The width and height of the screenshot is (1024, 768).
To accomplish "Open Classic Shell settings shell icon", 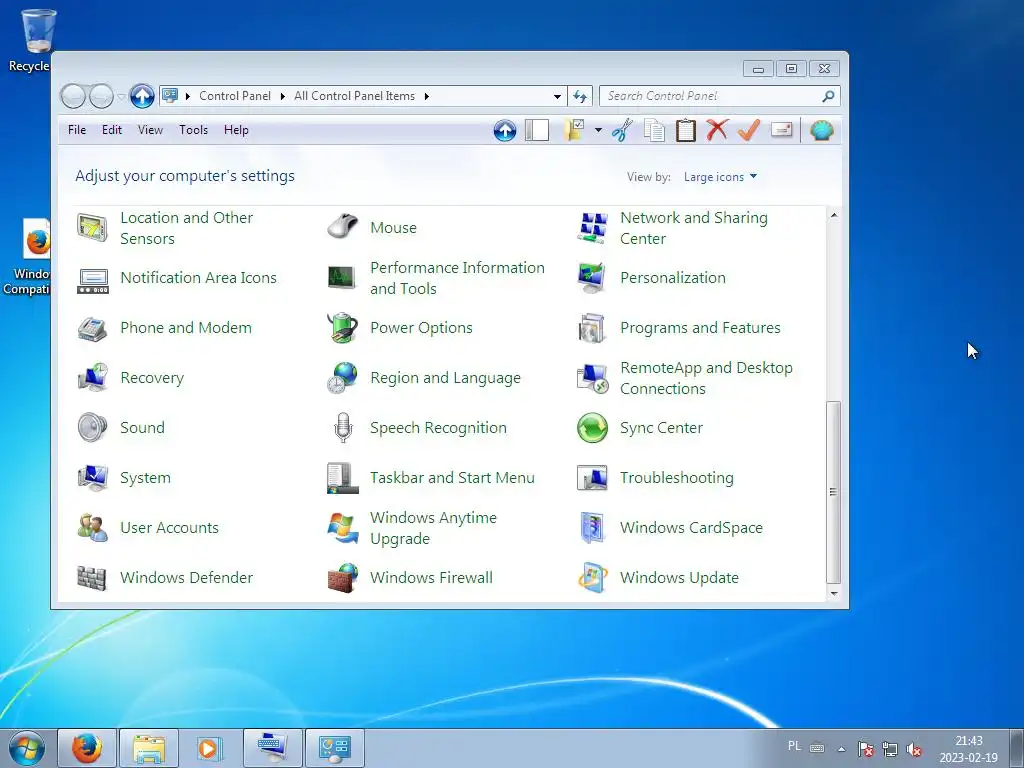I will [822, 131].
